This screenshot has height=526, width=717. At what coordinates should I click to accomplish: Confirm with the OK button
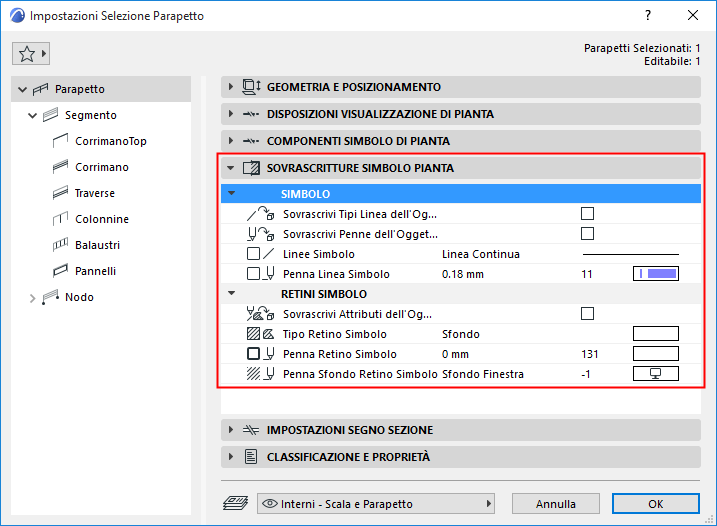click(x=655, y=504)
